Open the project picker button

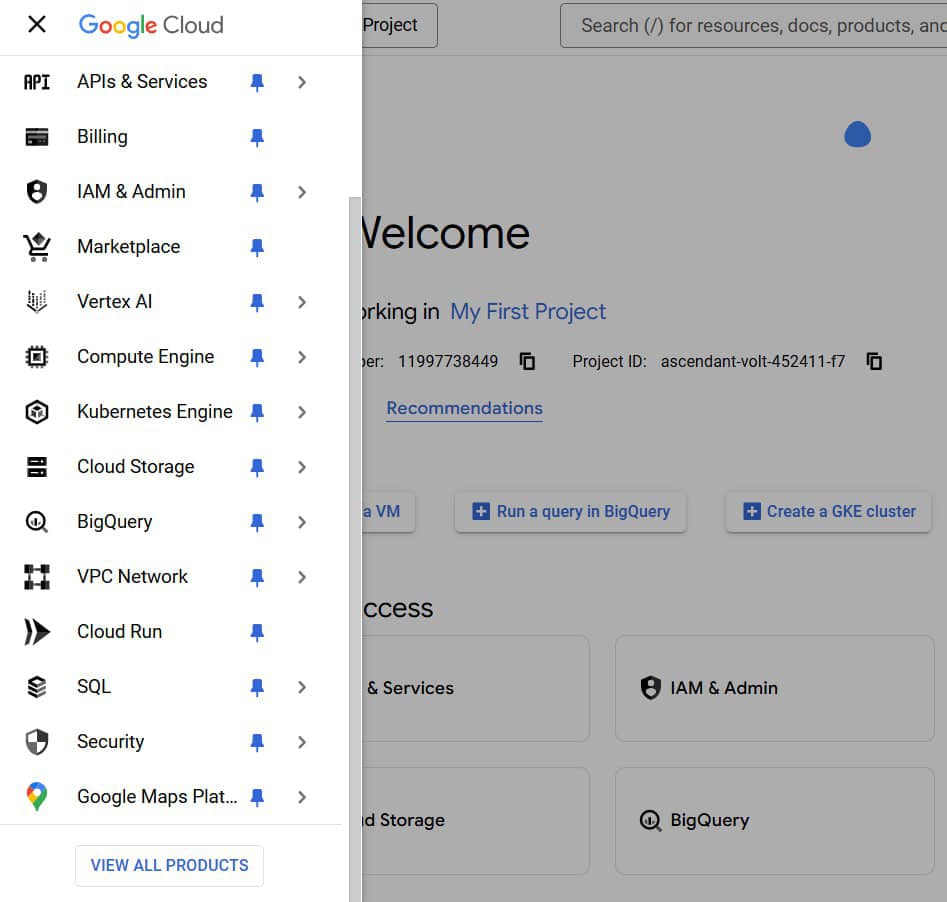click(x=400, y=25)
